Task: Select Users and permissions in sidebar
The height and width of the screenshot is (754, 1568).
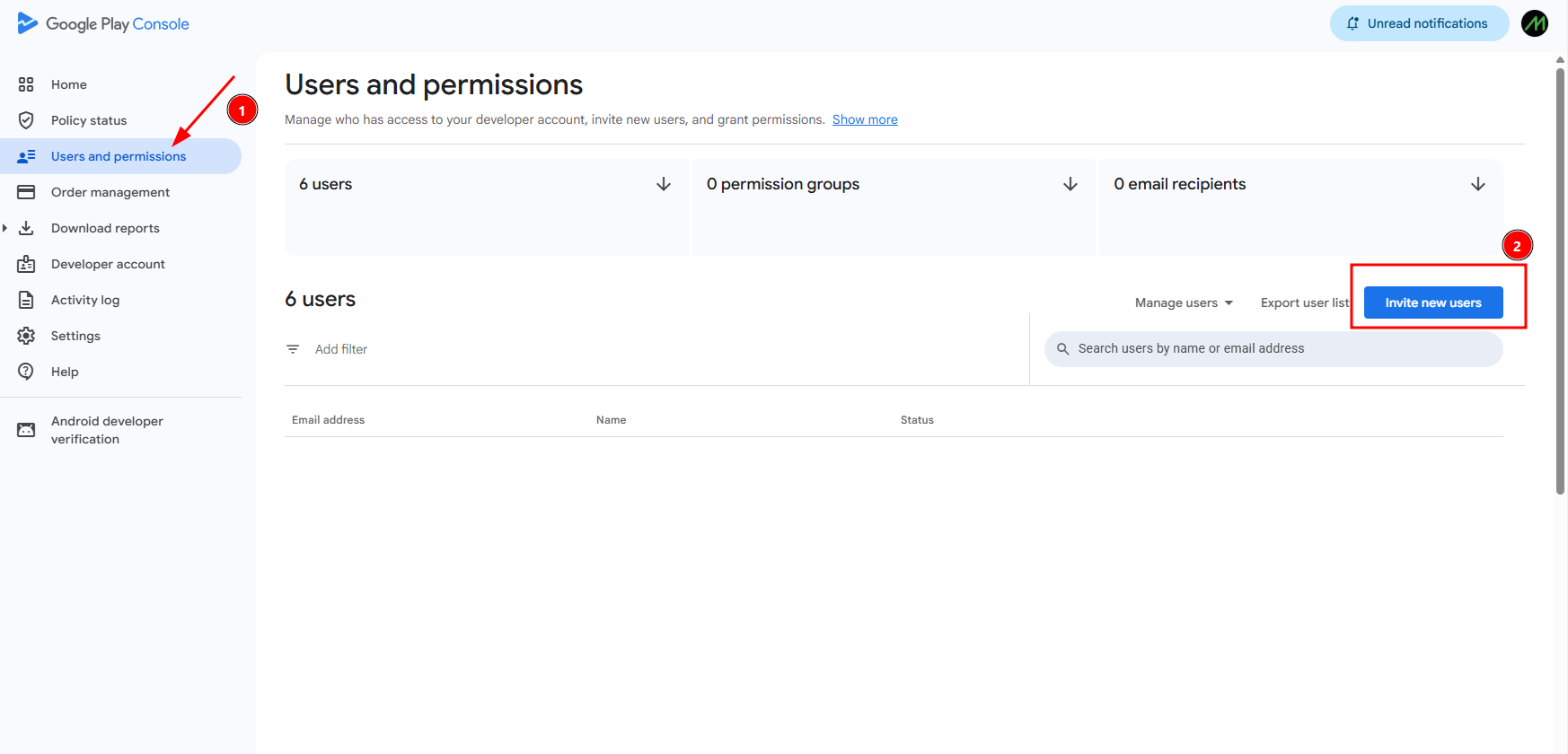Action: (121, 156)
